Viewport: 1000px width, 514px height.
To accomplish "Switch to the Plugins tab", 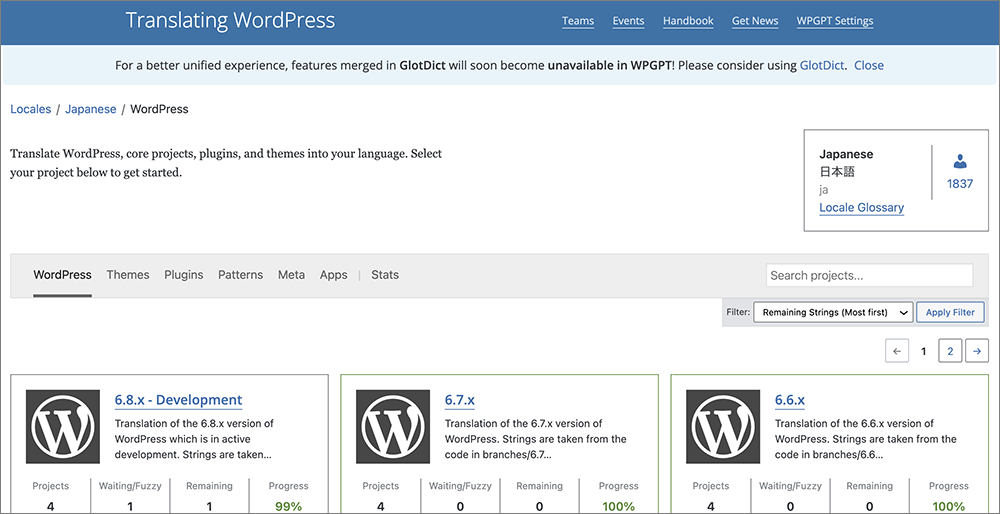I will click(x=184, y=275).
